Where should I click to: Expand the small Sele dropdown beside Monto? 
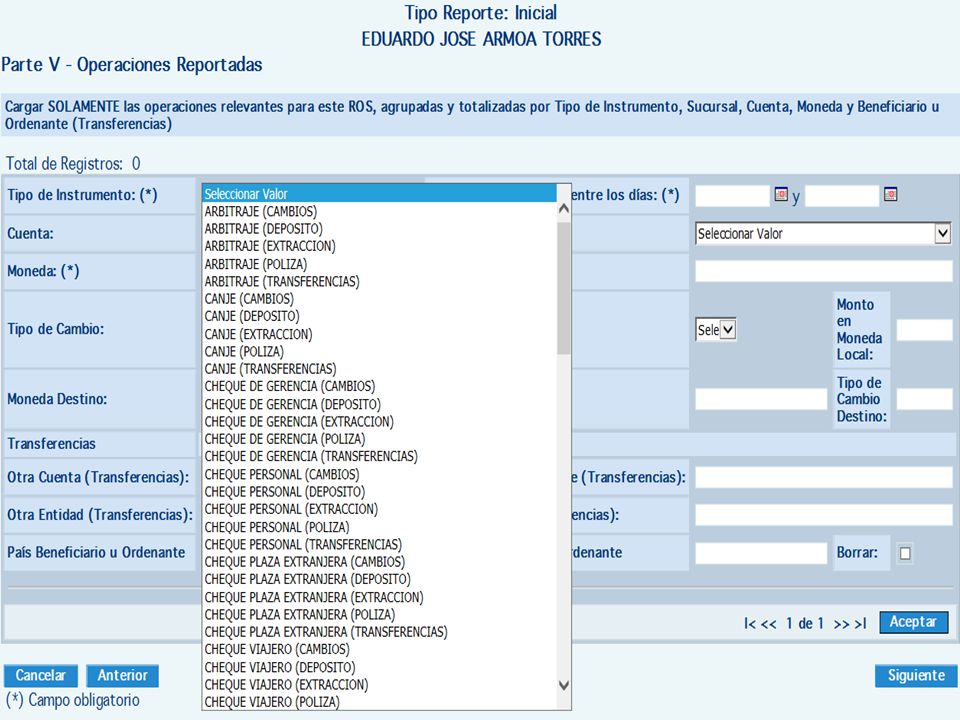[716, 330]
